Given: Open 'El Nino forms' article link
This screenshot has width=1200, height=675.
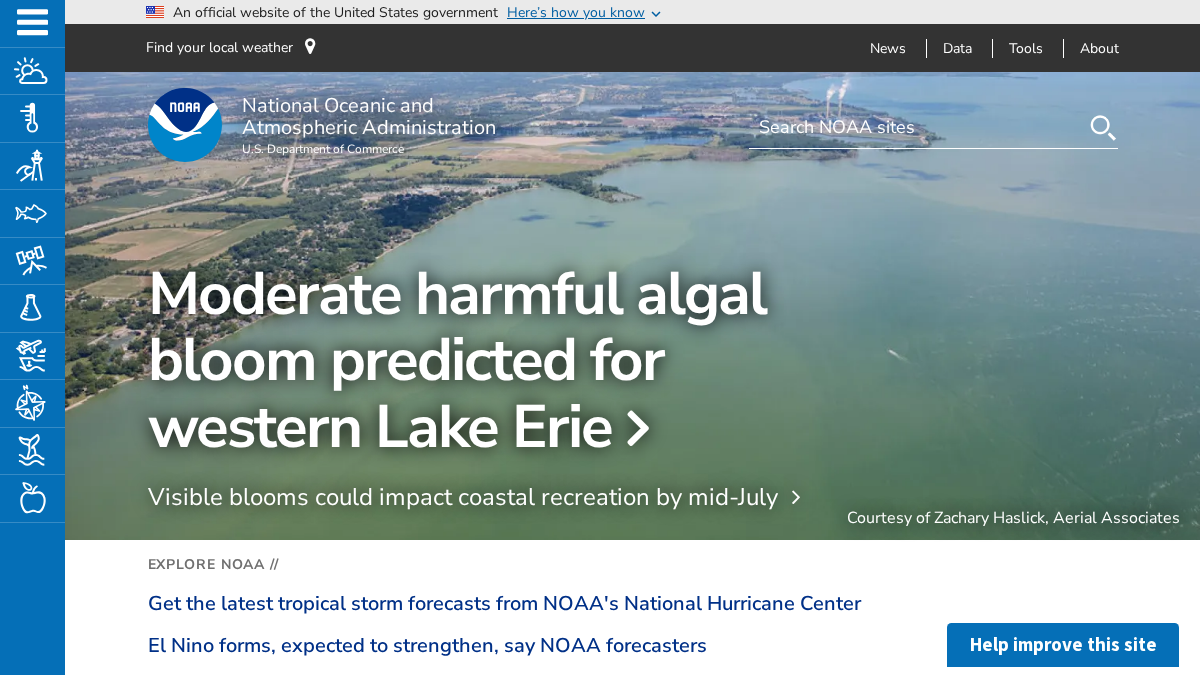Looking at the screenshot, I should (x=427, y=646).
